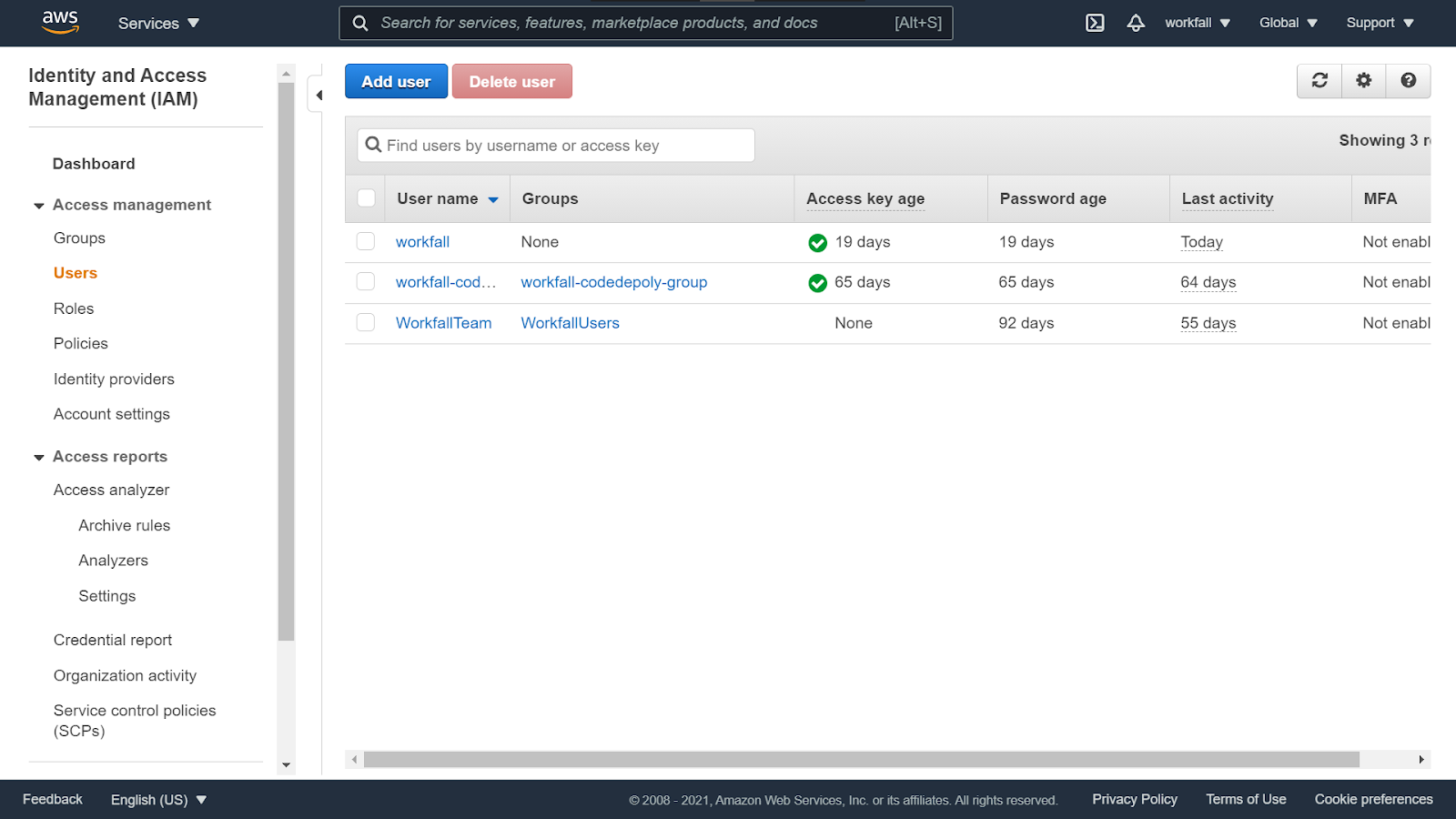Click the horizontal table scrollbar thumb
The image size is (1456, 819).
(861, 759)
